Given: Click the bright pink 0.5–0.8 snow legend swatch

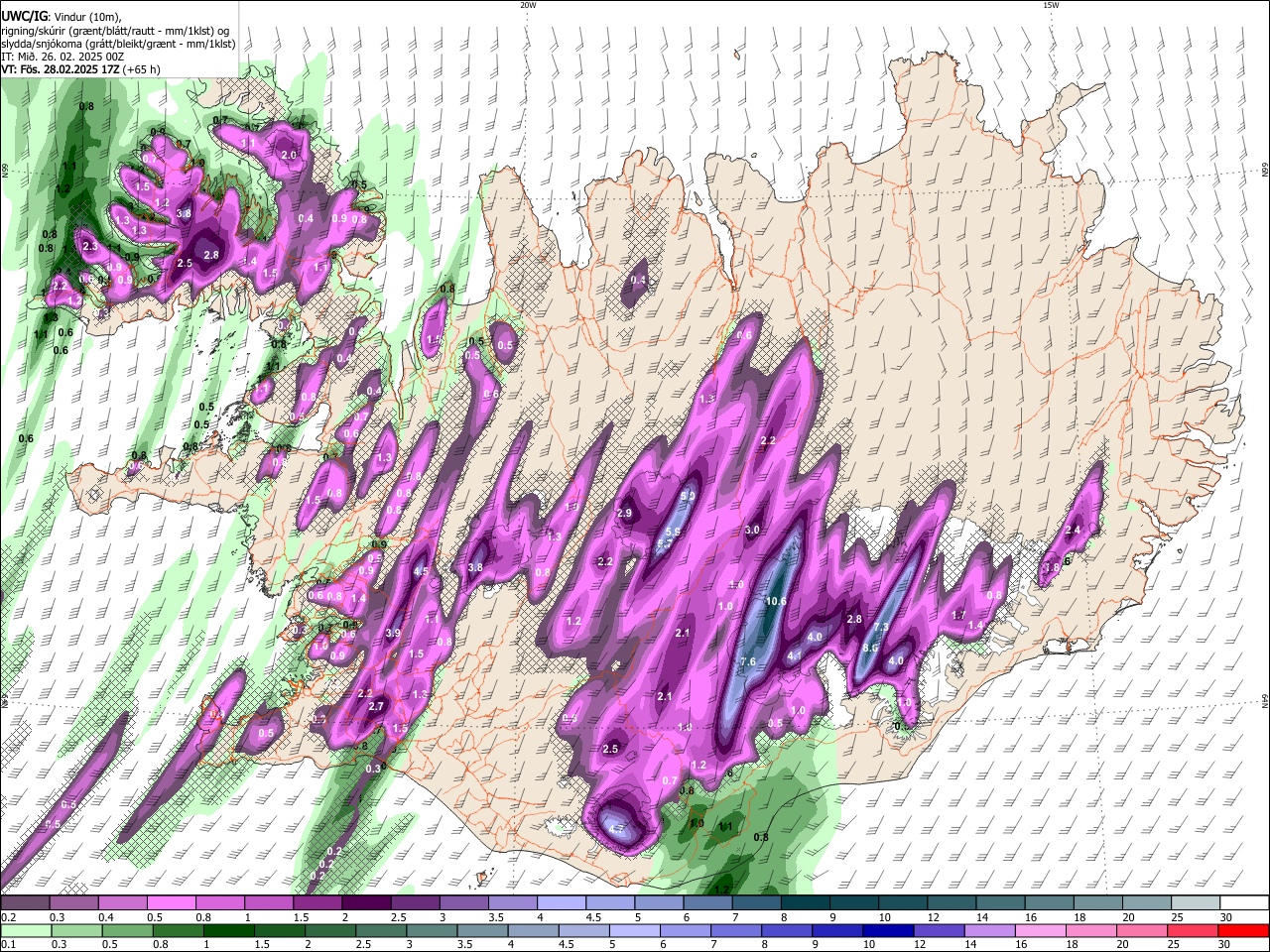Looking at the screenshot, I should coord(171,903).
